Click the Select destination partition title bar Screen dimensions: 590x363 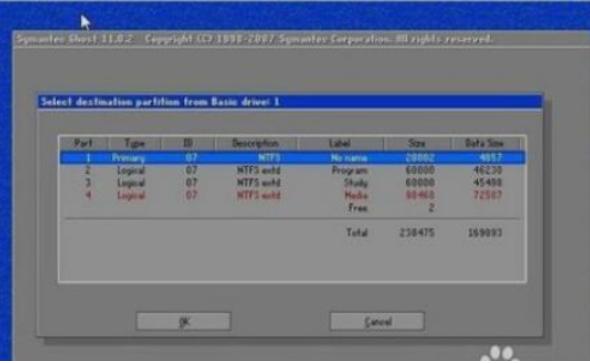[290, 102]
